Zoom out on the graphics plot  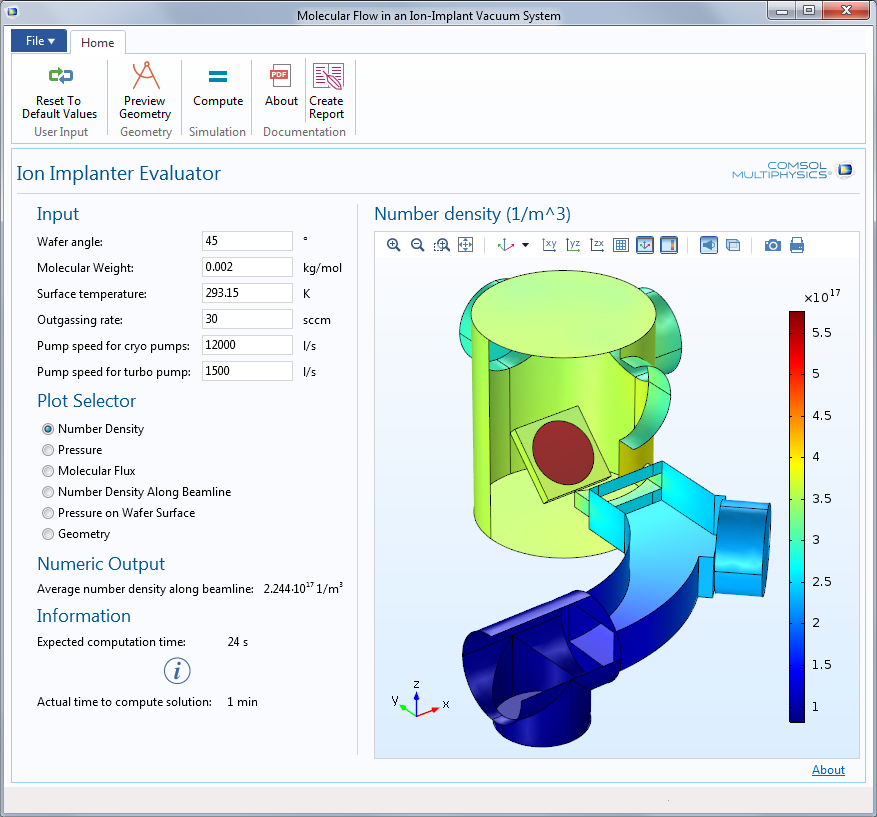click(417, 245)
